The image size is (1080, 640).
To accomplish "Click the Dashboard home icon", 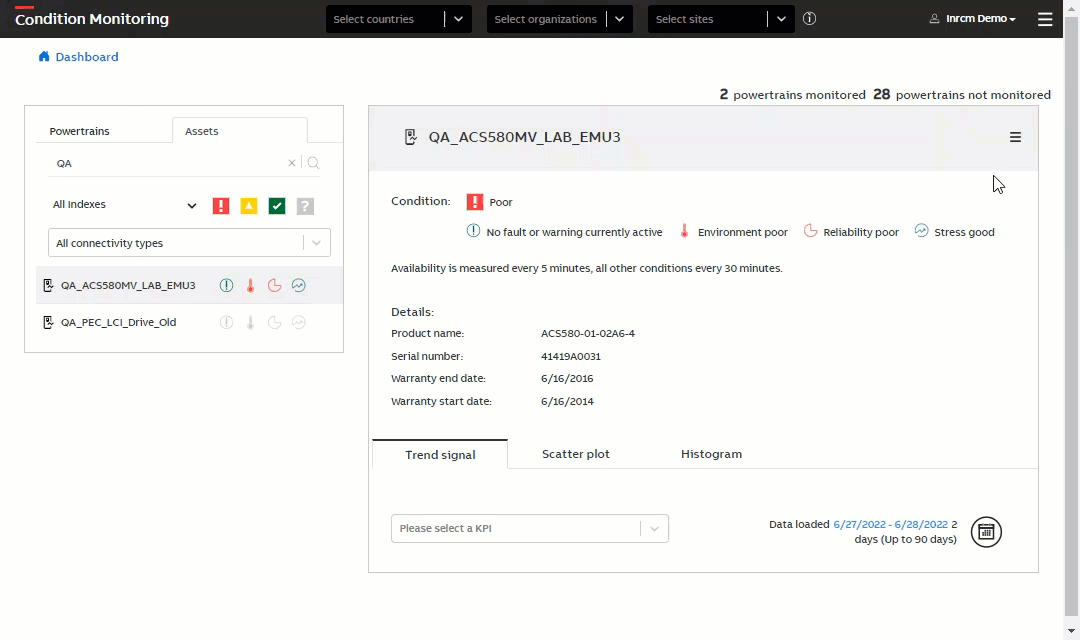I will [44, 56].
